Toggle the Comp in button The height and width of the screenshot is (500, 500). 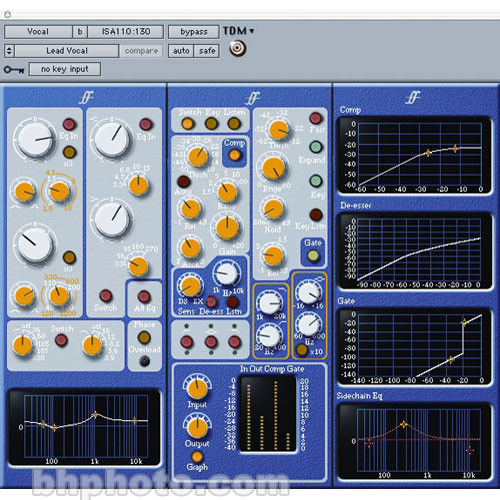[x=234, y=155]
